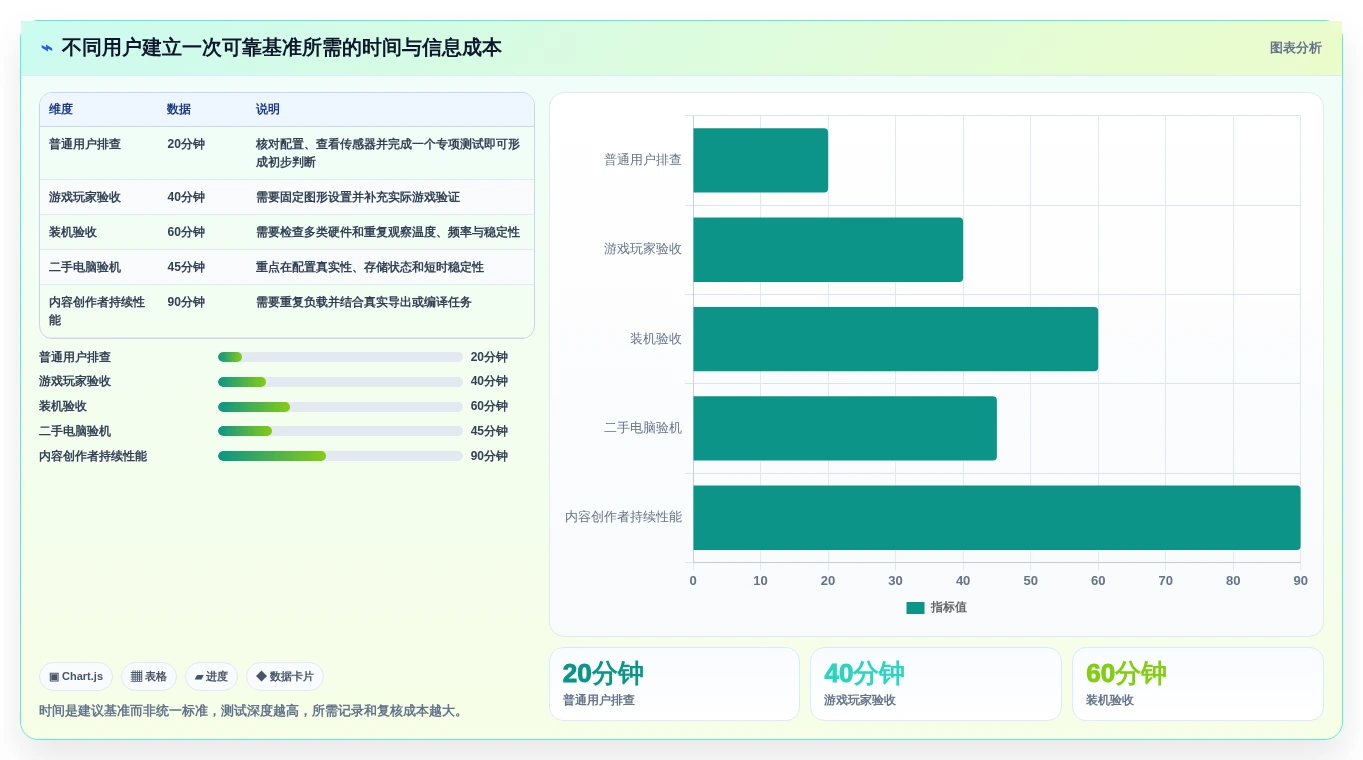
Task: Open the 20分钟 普通用户排查 data card
Action: point(674,684)
